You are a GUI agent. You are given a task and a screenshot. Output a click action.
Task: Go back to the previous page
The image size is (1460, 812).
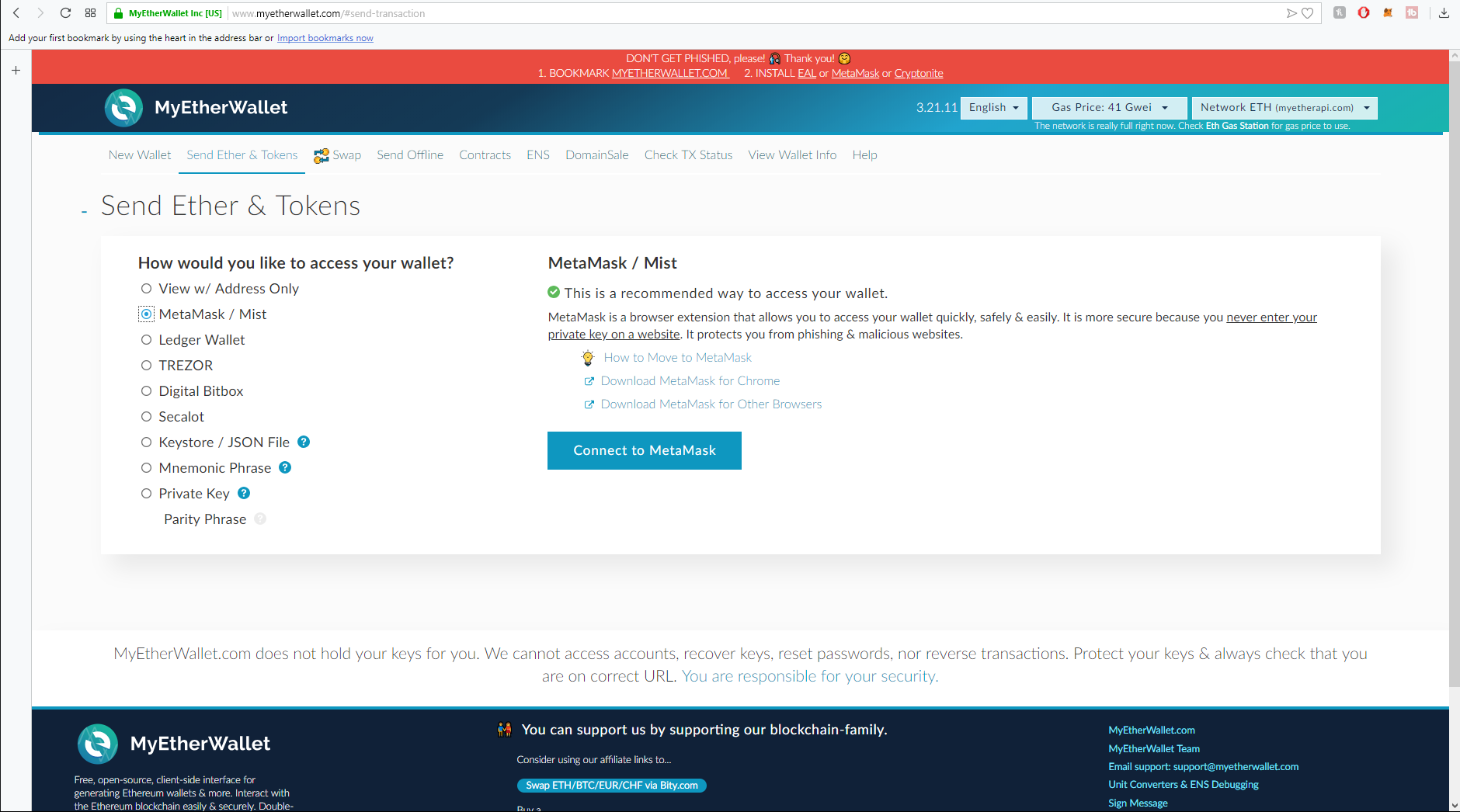tap(16, 13)
